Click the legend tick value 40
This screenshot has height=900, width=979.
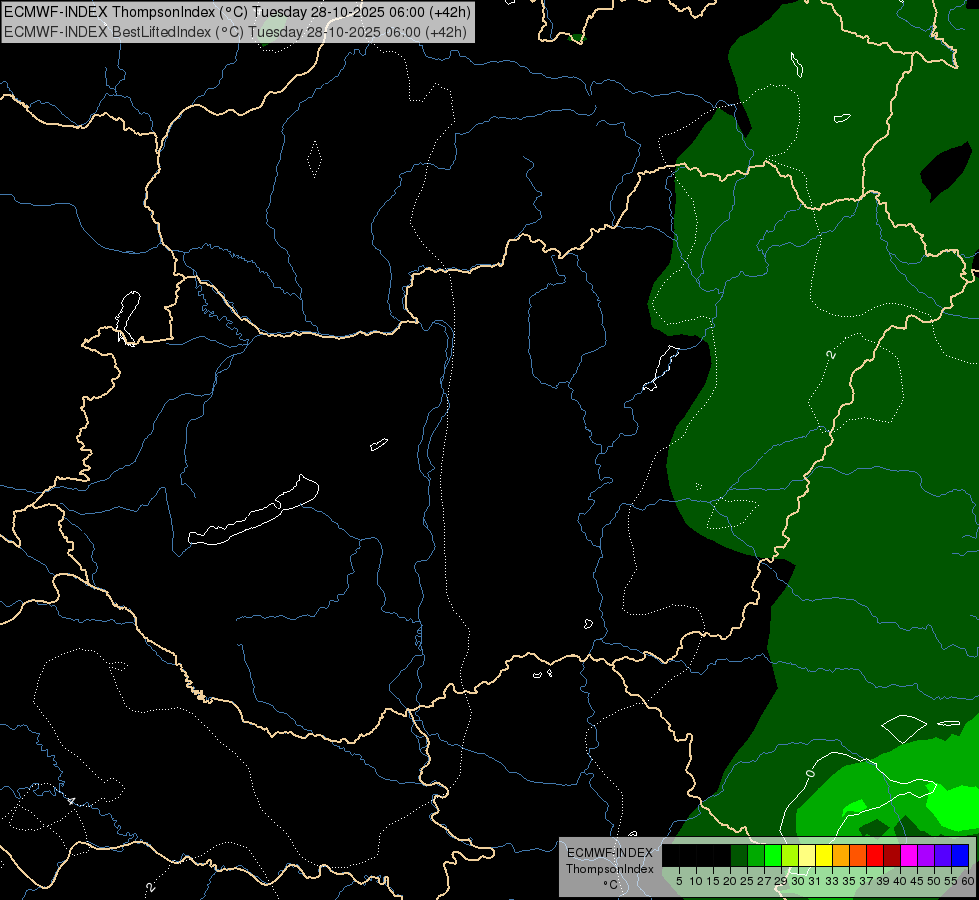point(900,881)
